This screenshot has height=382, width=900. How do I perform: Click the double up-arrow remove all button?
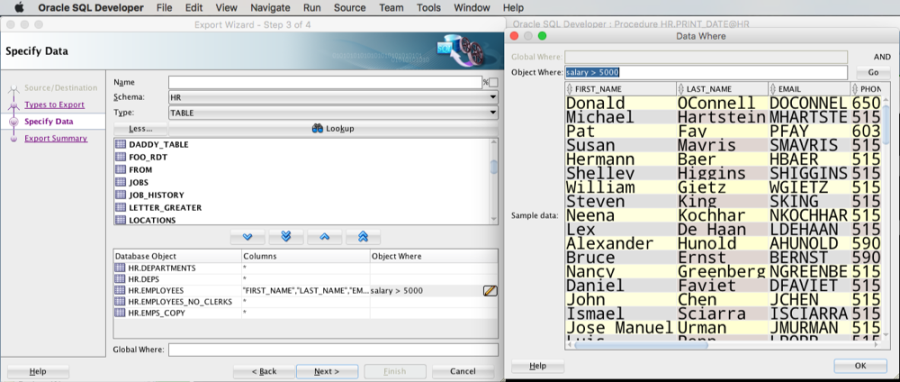point(363,237)
